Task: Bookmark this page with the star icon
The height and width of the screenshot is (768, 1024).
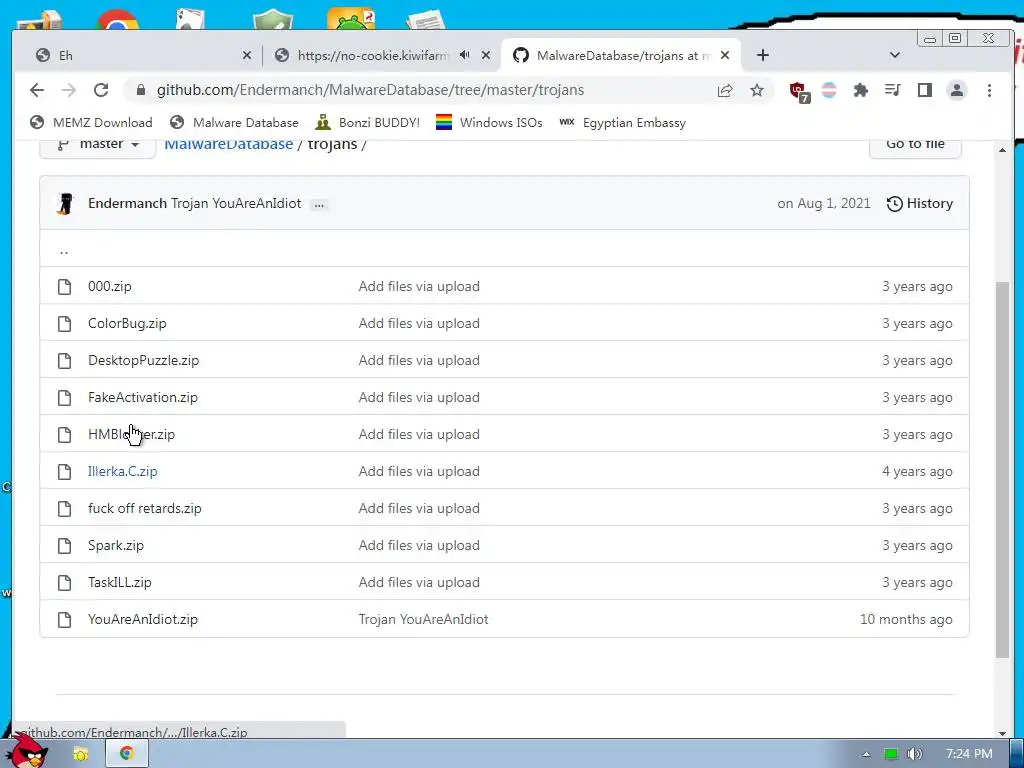Action: (757, 90)
